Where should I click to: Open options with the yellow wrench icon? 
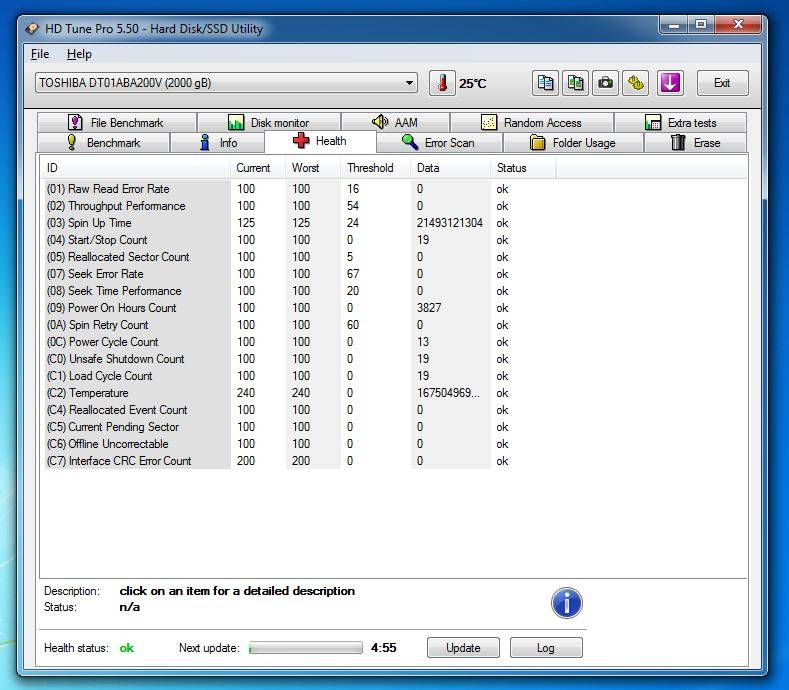pyautogui.click(x=636, y=83)
